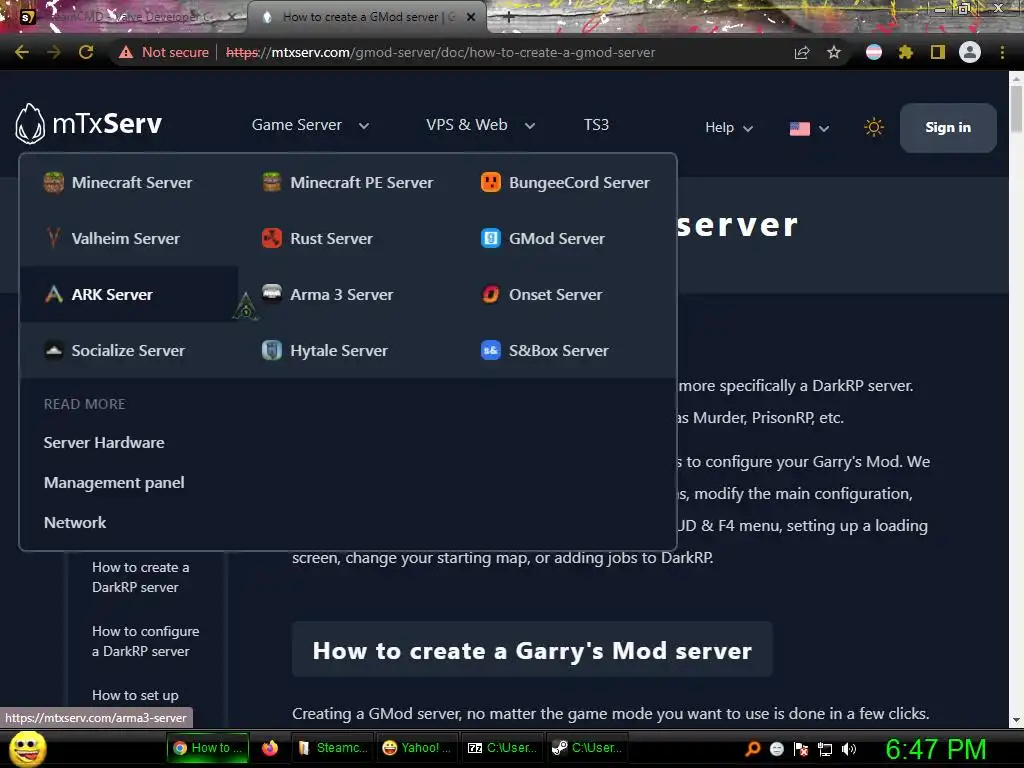Click the Not secure warning
1024x768 pixels.
[x=164, y=52]
